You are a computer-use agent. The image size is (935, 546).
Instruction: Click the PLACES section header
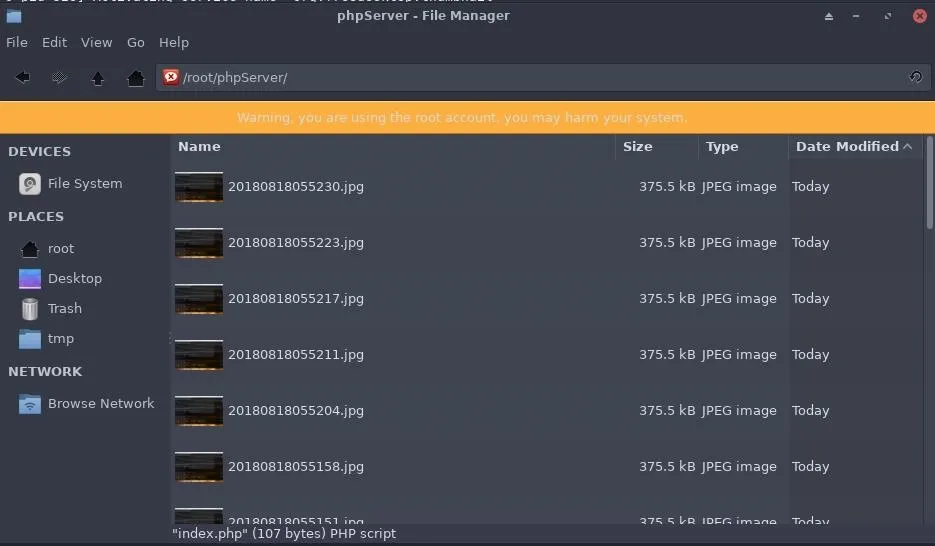36,216
